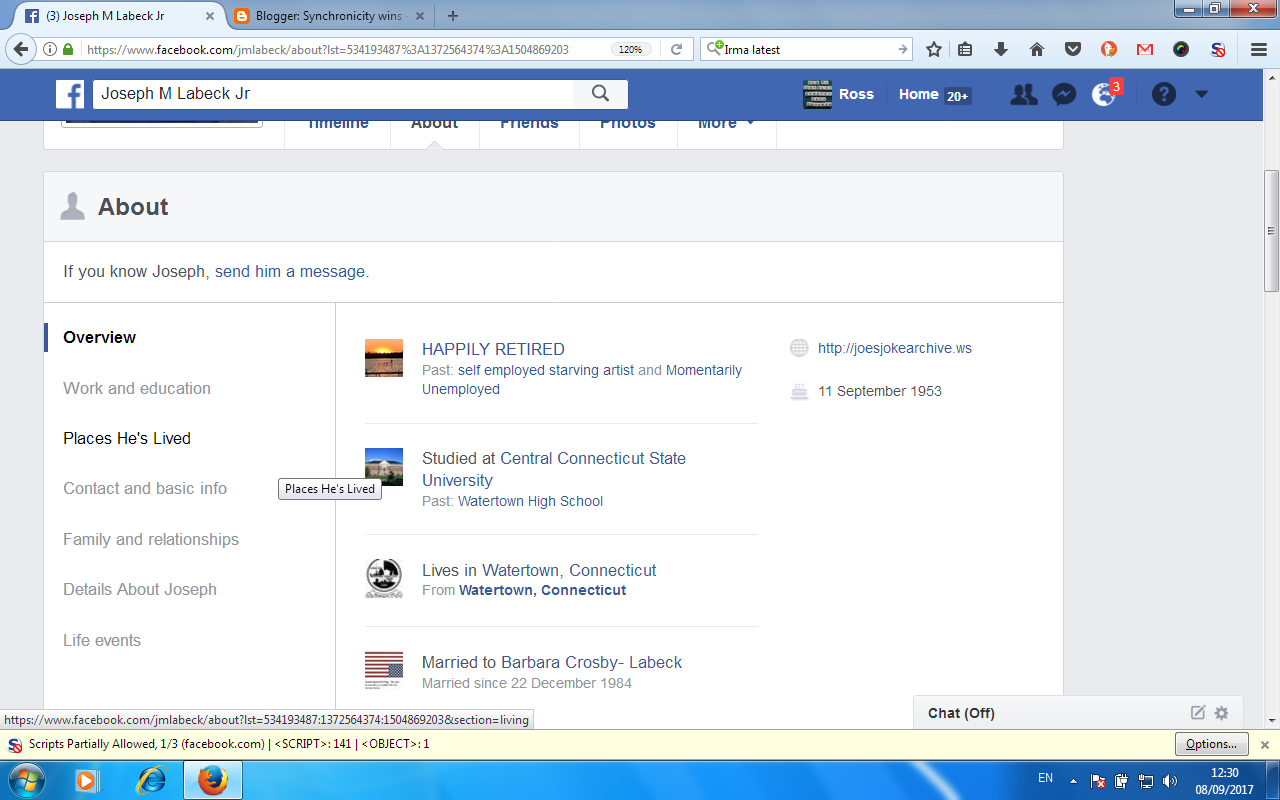Viewport: 1280px width, 800px height.
Task: Open the bookmarks list icon
Action: coord(965,49)
